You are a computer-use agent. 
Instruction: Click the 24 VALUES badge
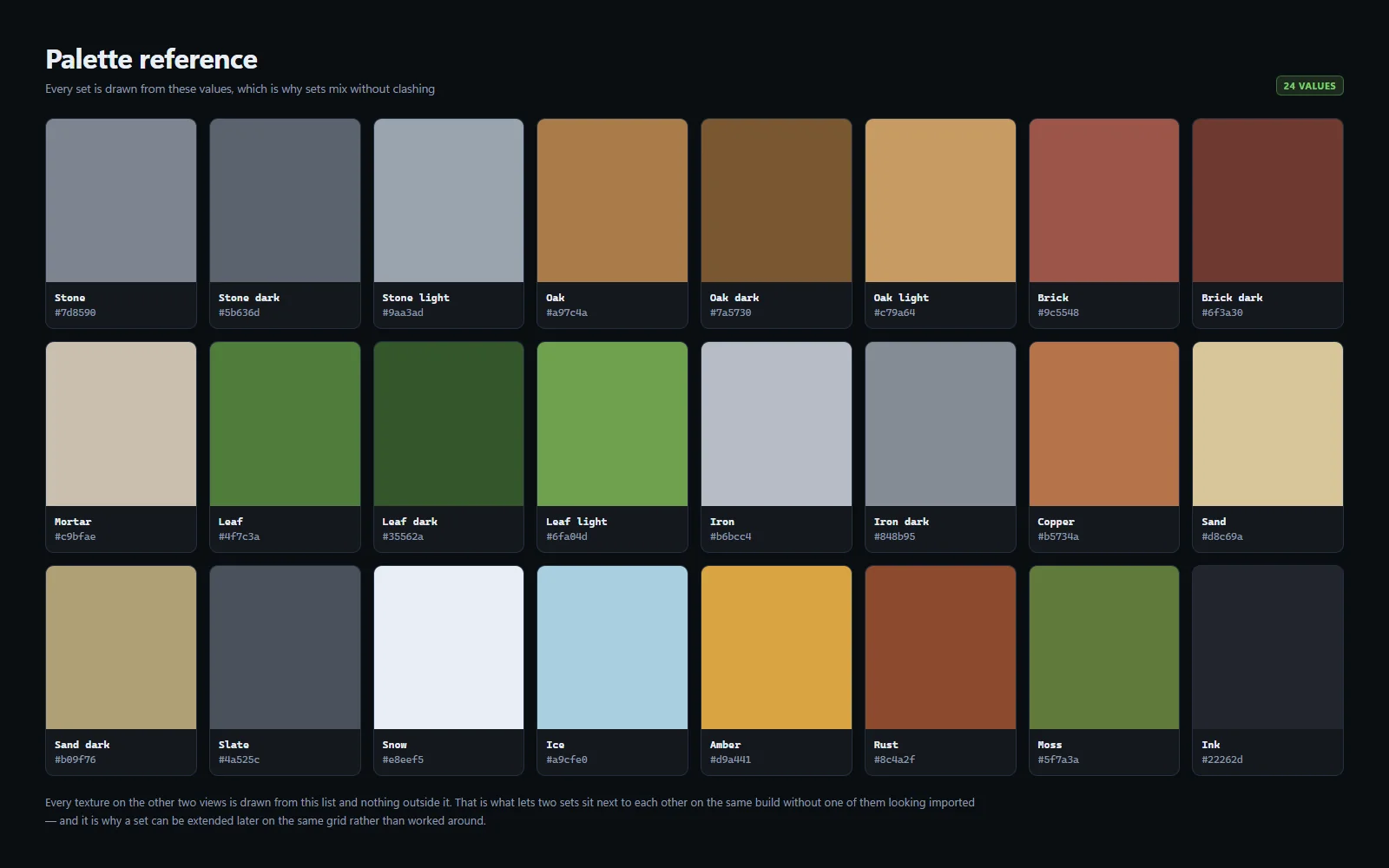click(1309, 86)
